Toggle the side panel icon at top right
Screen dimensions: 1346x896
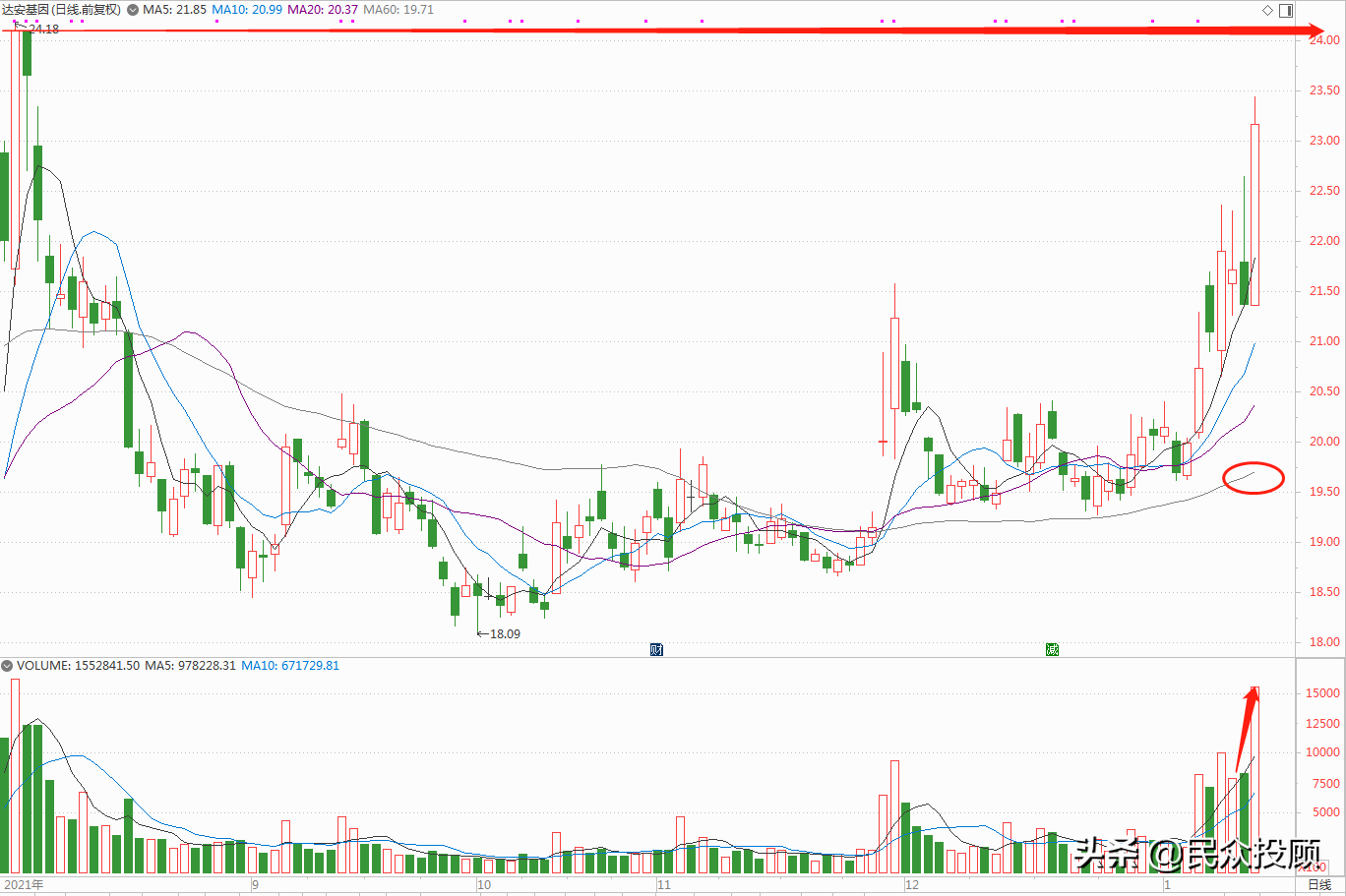coord(1286,10)
